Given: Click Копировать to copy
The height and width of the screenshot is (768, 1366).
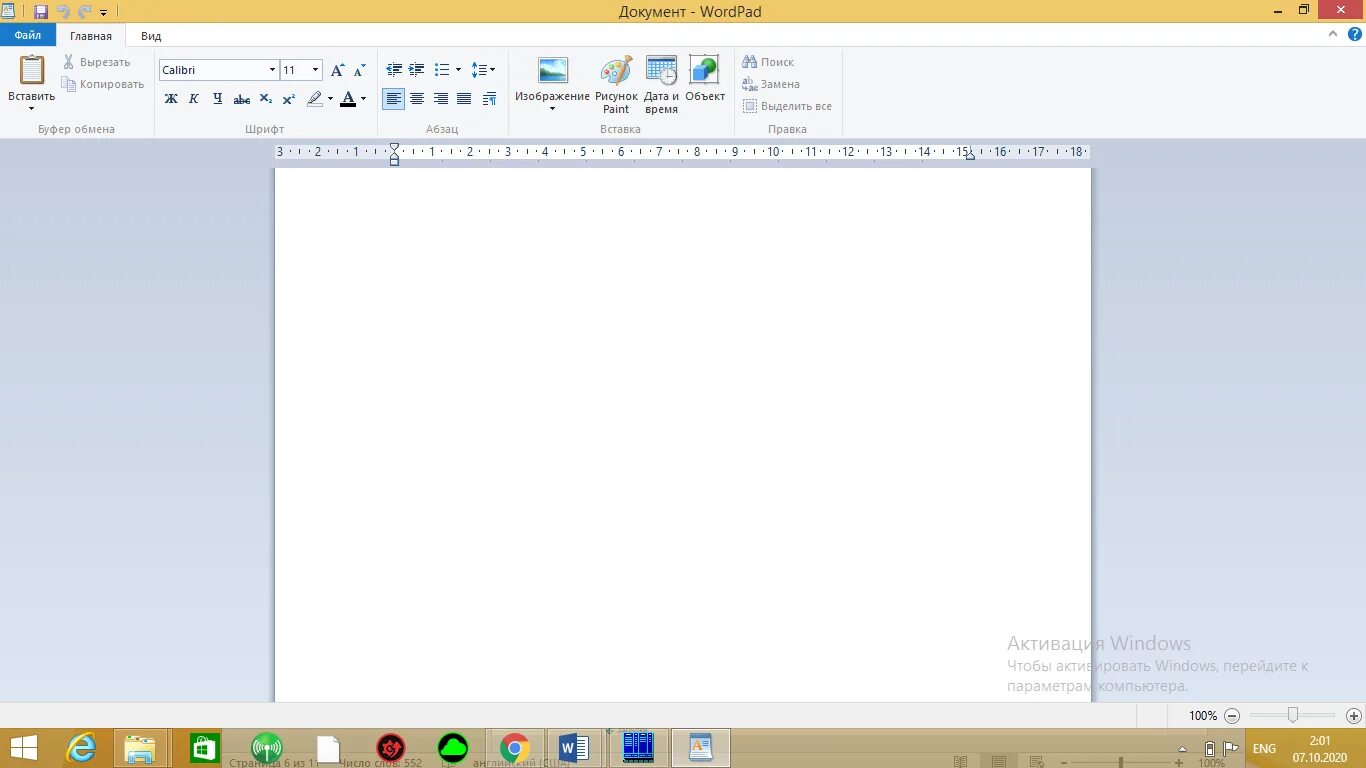Looking at the screenshot, I should pyautogui.click(x=103, y=84).
